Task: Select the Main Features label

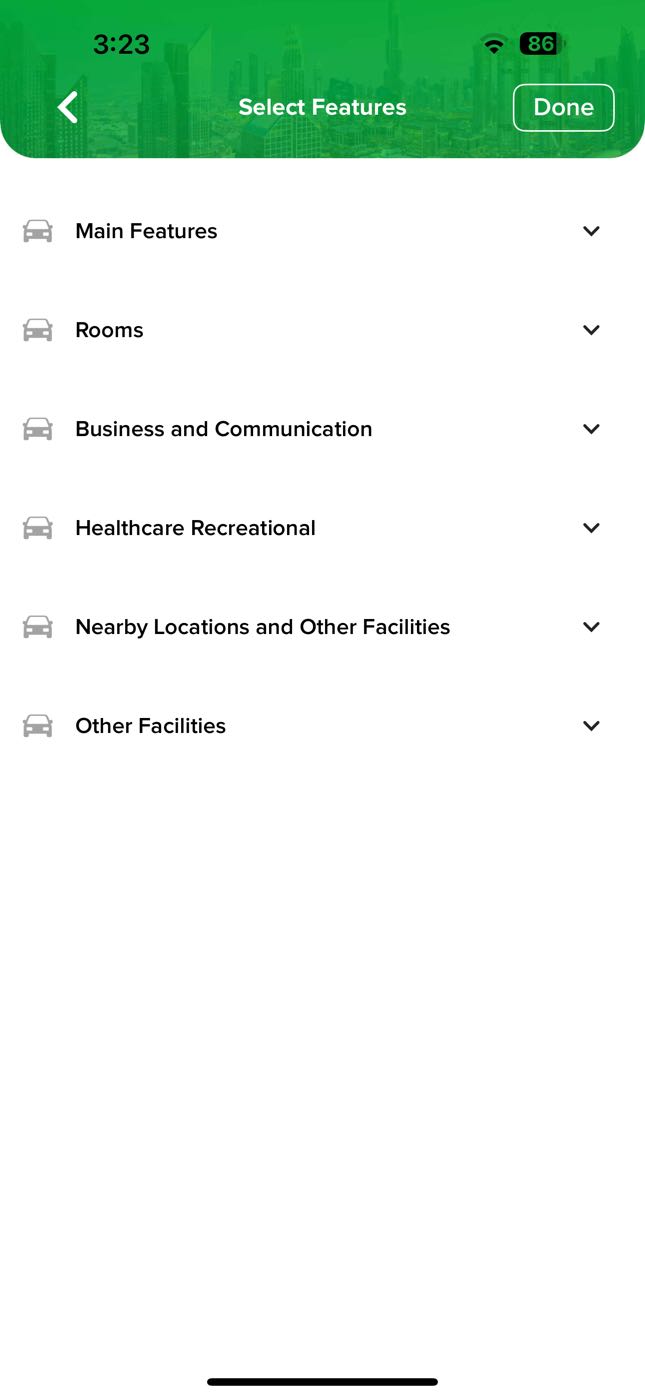Action: click(x=146, y=231)
